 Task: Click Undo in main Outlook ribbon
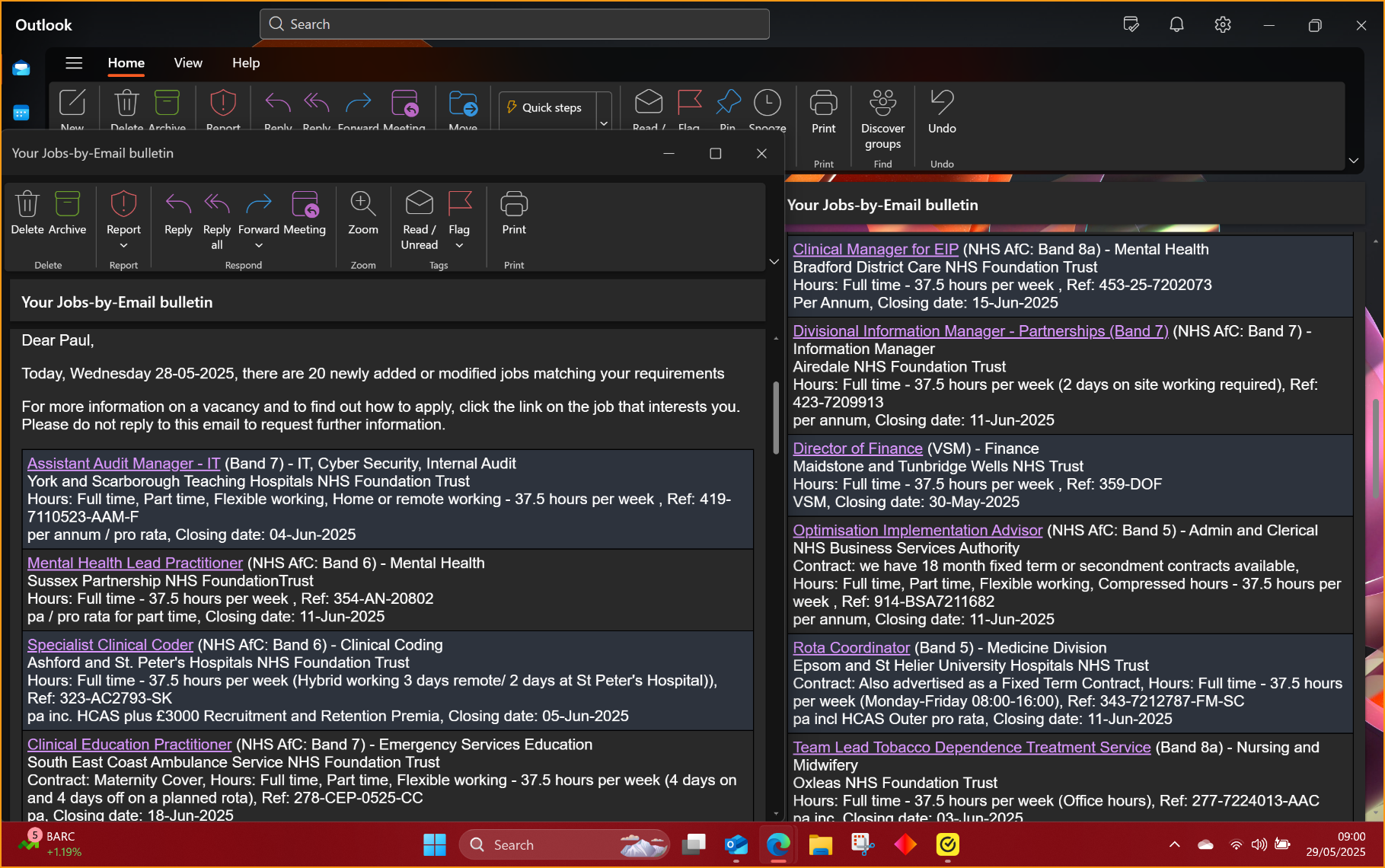(x=942, y=111)
